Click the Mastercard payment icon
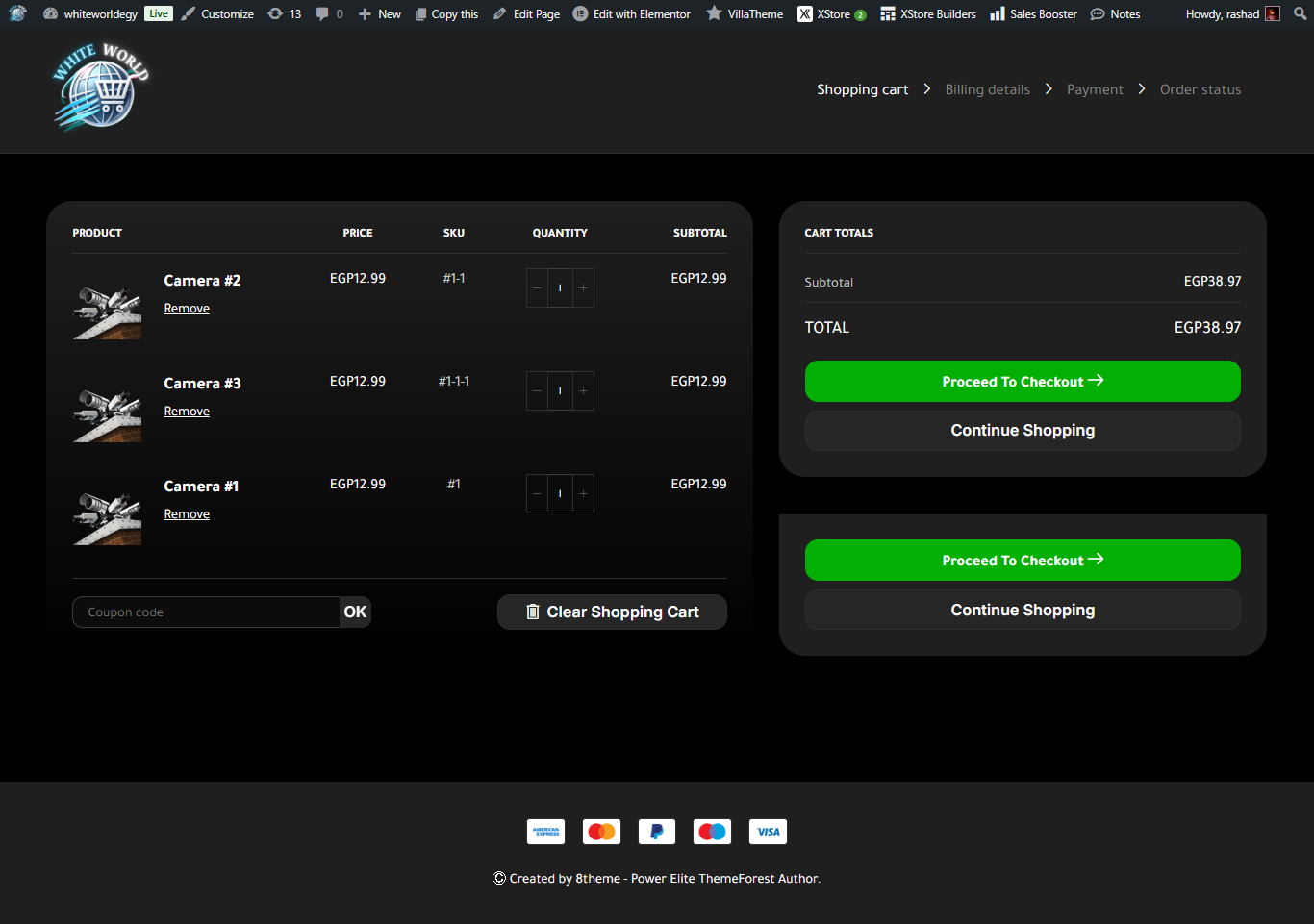Screen dimensions: 1314x924 [x=601, y=832]
